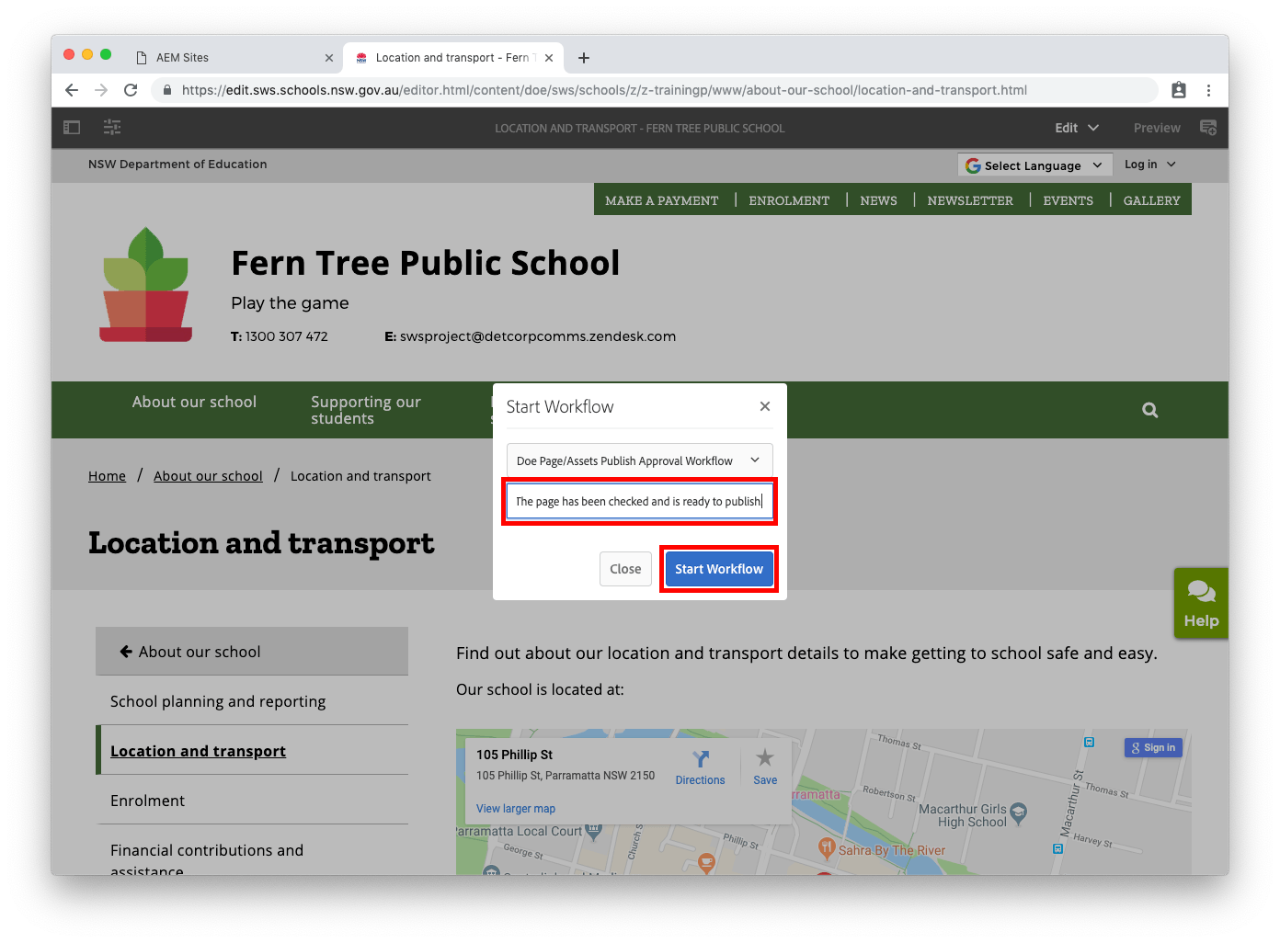Click the browser forward arrow
This screenshot has width=1280, height=943.
[101, 90]
